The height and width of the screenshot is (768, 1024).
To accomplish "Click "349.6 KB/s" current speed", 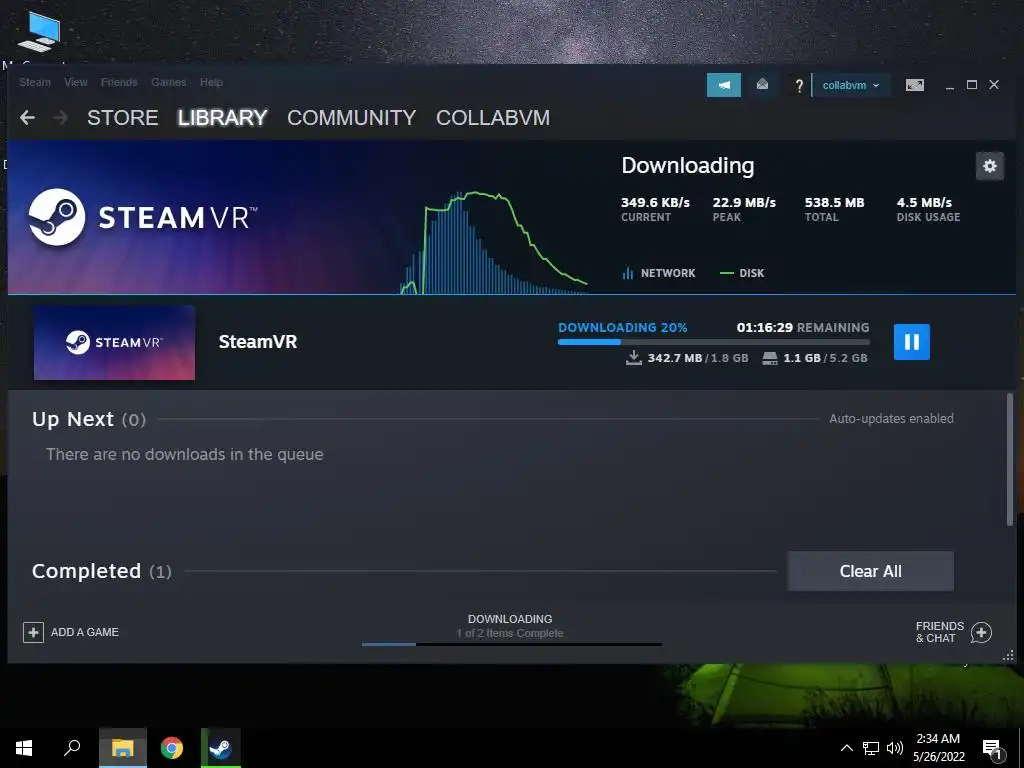I will [655, 202].
